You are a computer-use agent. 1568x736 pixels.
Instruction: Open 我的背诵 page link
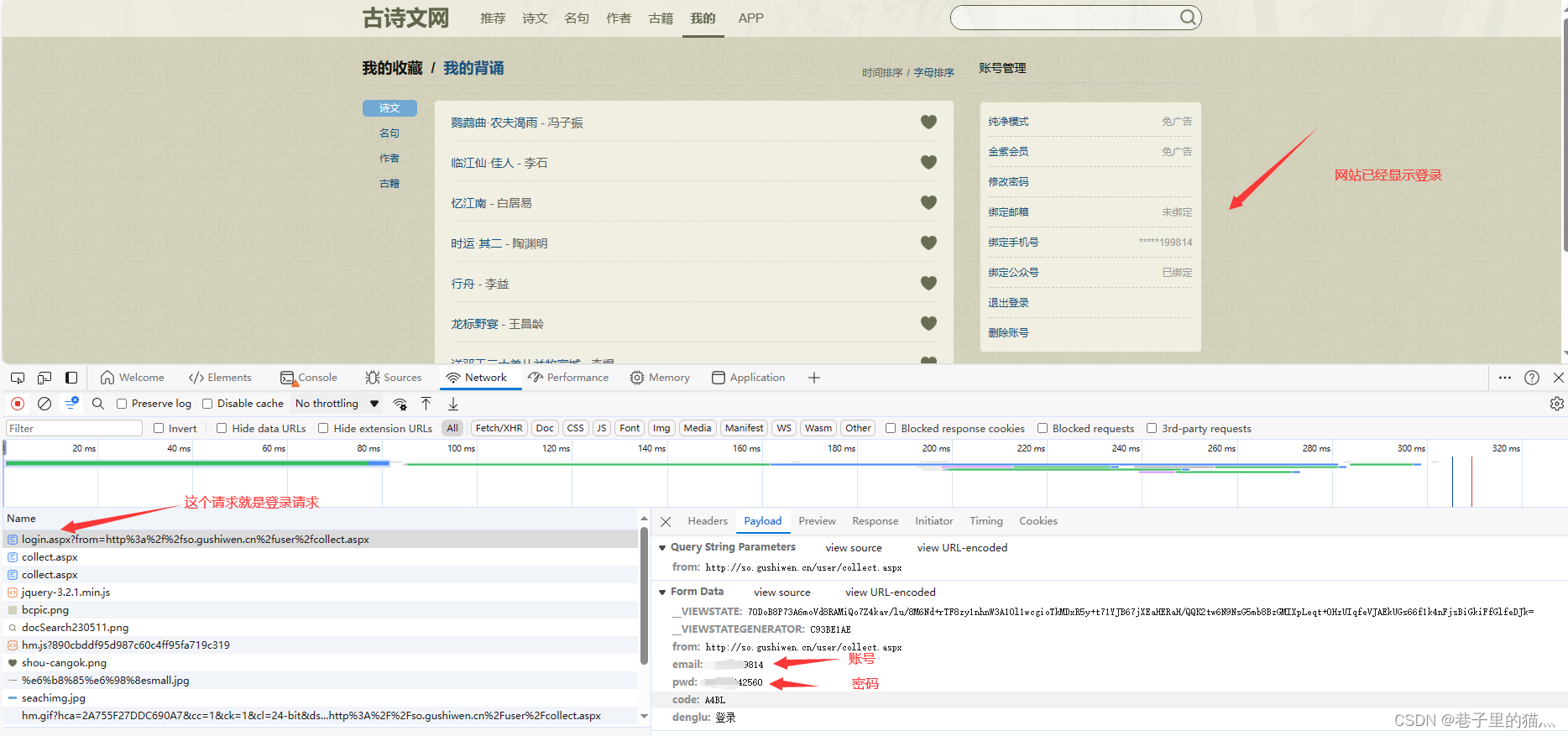pos(473,68)
